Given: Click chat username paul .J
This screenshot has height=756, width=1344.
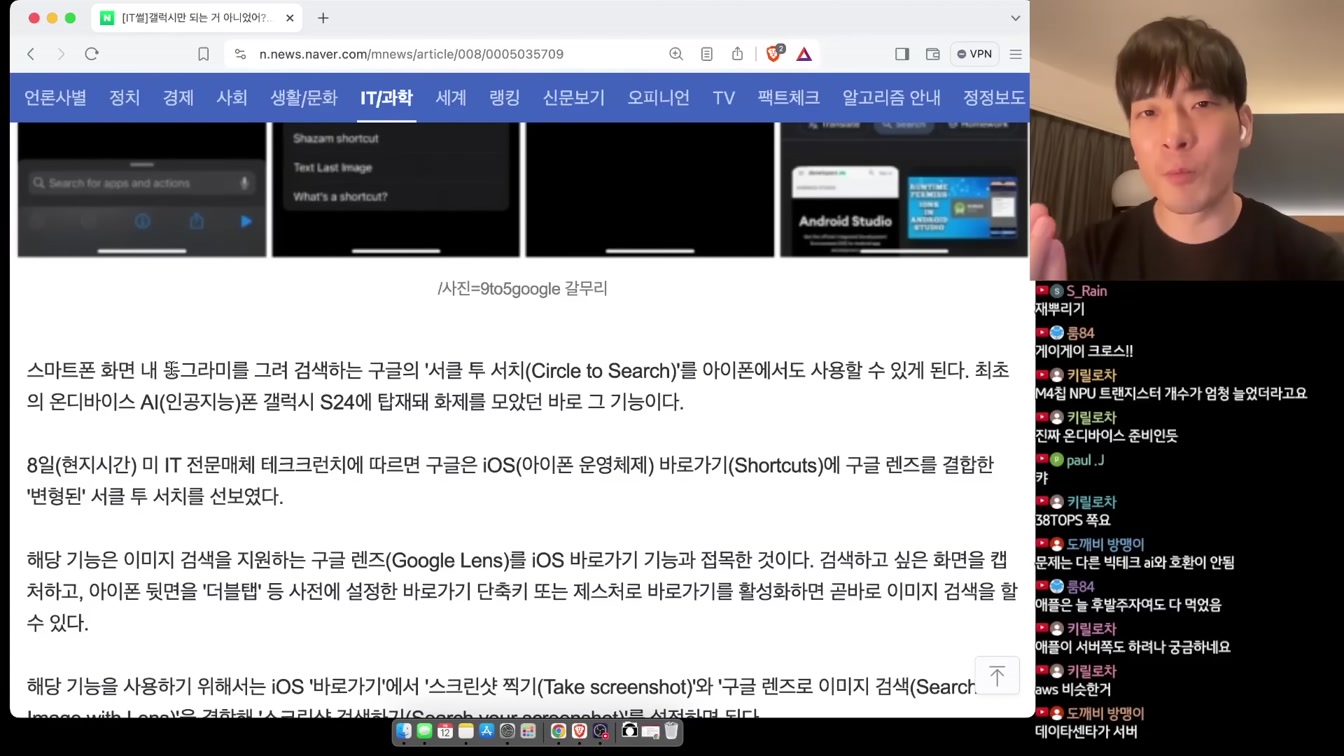Looking at the screenshot, I should (x=1085, y=460).
